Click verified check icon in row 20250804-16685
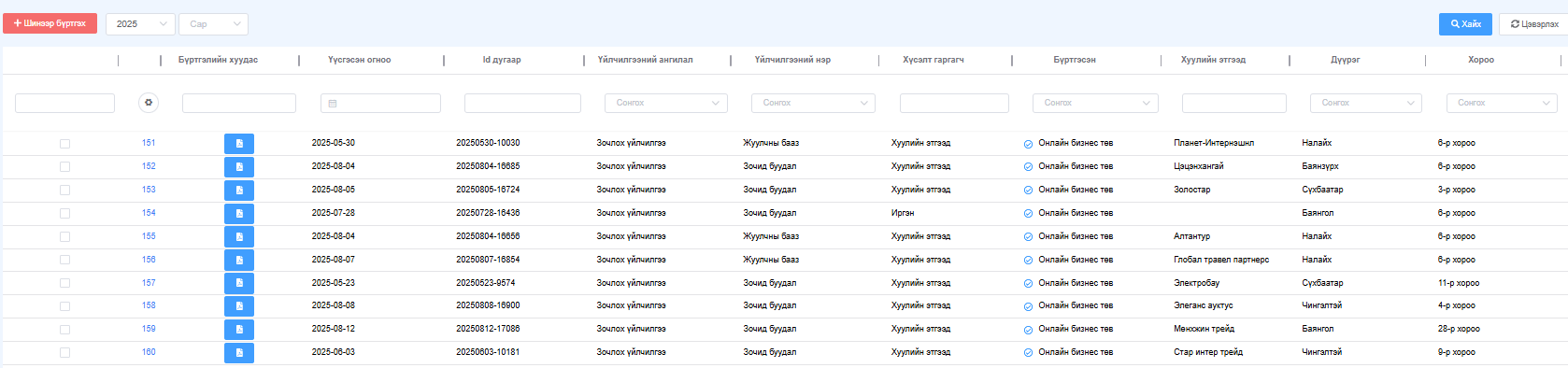 point(1028,167)
